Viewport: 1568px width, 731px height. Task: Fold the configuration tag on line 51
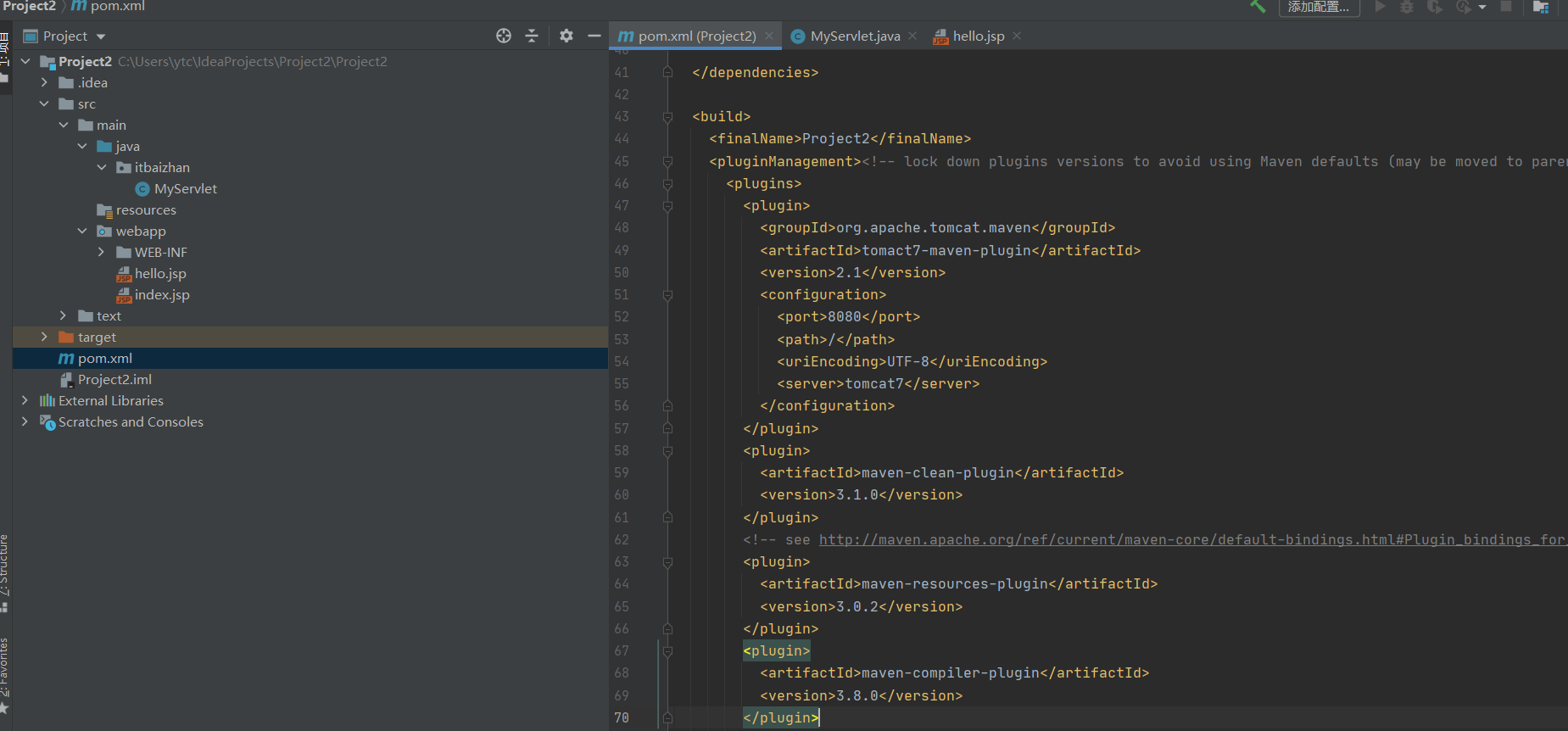667,295
